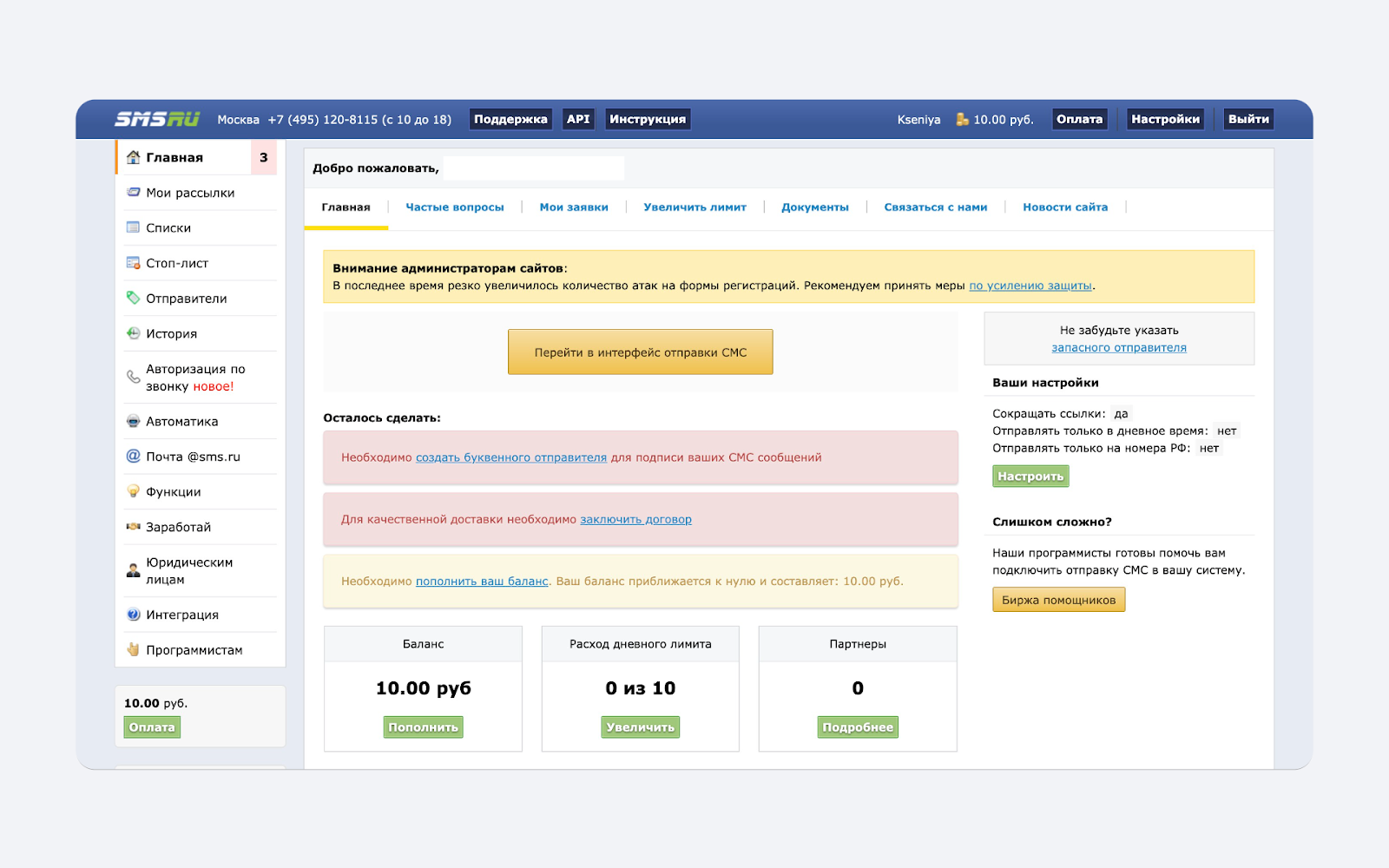This screenshot has width=1389, height=868.
Task: Click the house icon beside Главная
Action: (133, 157)
